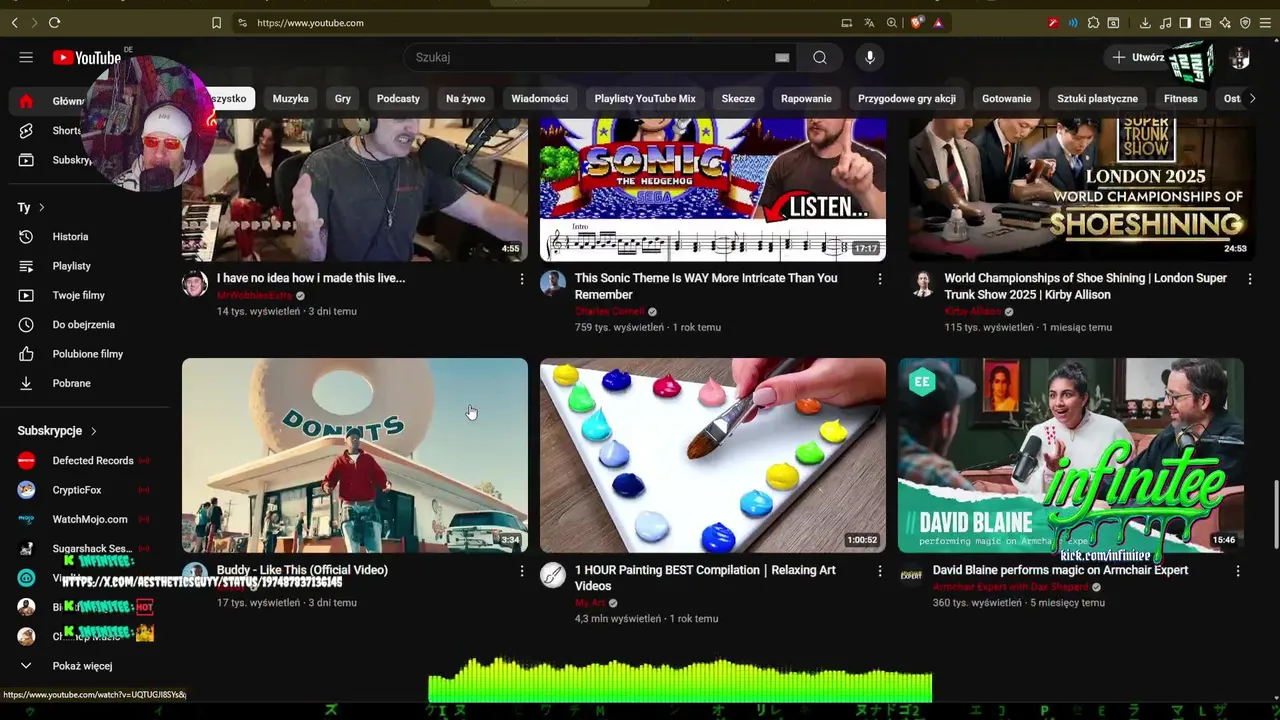Open the YouTube guide hamburger menu
Screen dimensions: 1280x720
[26, 57]
